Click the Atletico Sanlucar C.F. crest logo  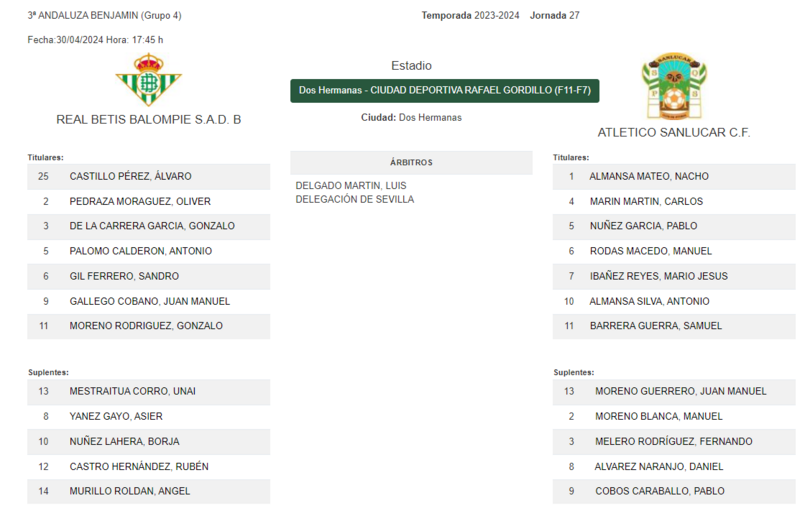[674, 85]
